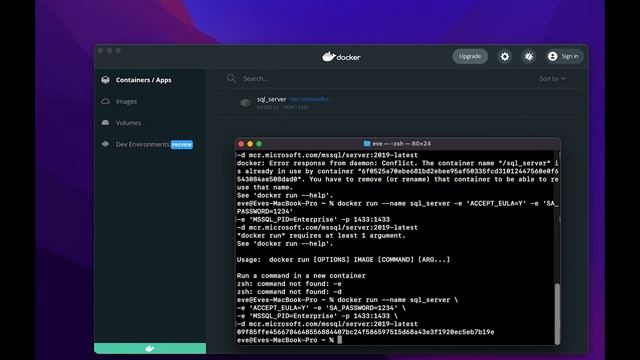Click the Docker whale logo in header
Image resolution: width=640 pixels, height=360 pixels.
(x=329, y=56)
